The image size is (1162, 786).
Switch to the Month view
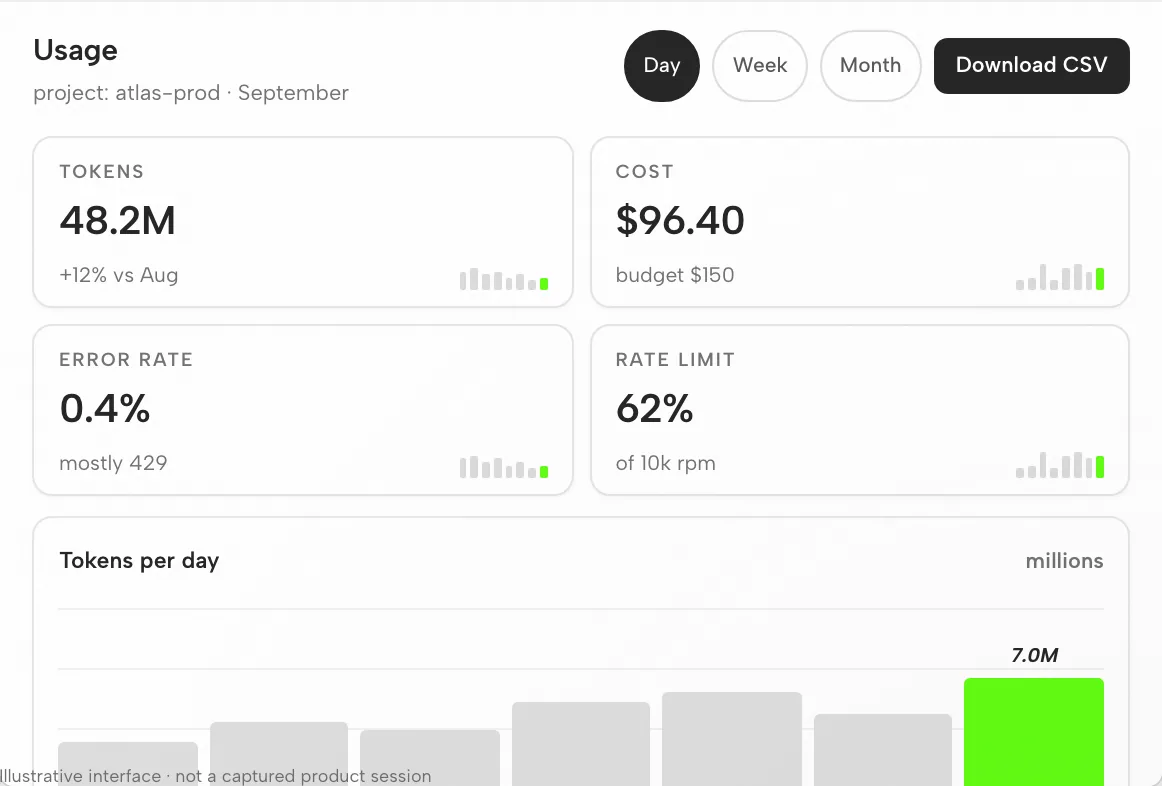pos(871,66)
